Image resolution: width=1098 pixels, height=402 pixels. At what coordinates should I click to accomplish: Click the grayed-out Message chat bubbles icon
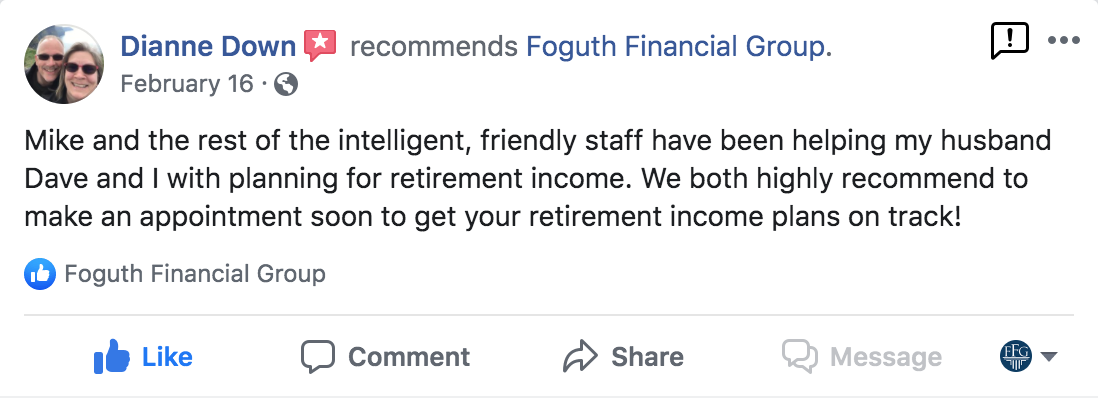pyautogui.click(x=800, y=357)
